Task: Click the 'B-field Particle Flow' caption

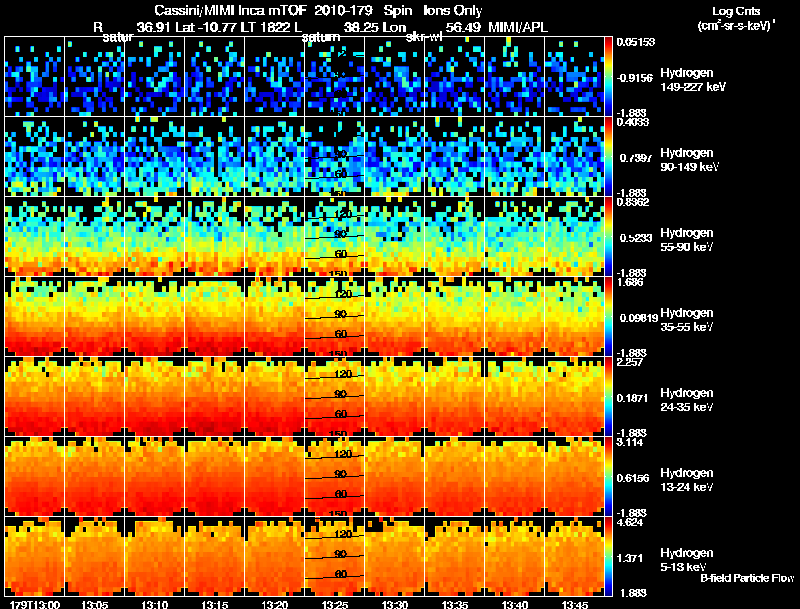Action: (x=747, y=578)
